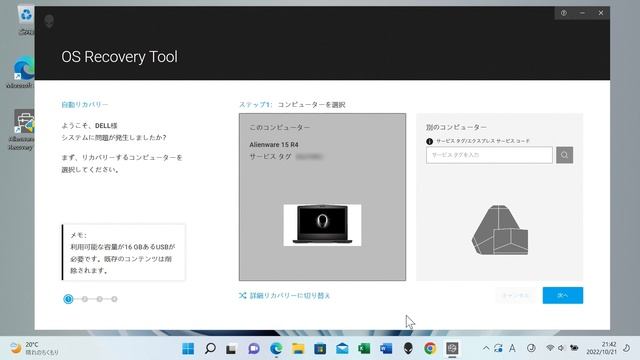
Task: Click the sync tray icon on the taskbar
Action: (498, 349)
